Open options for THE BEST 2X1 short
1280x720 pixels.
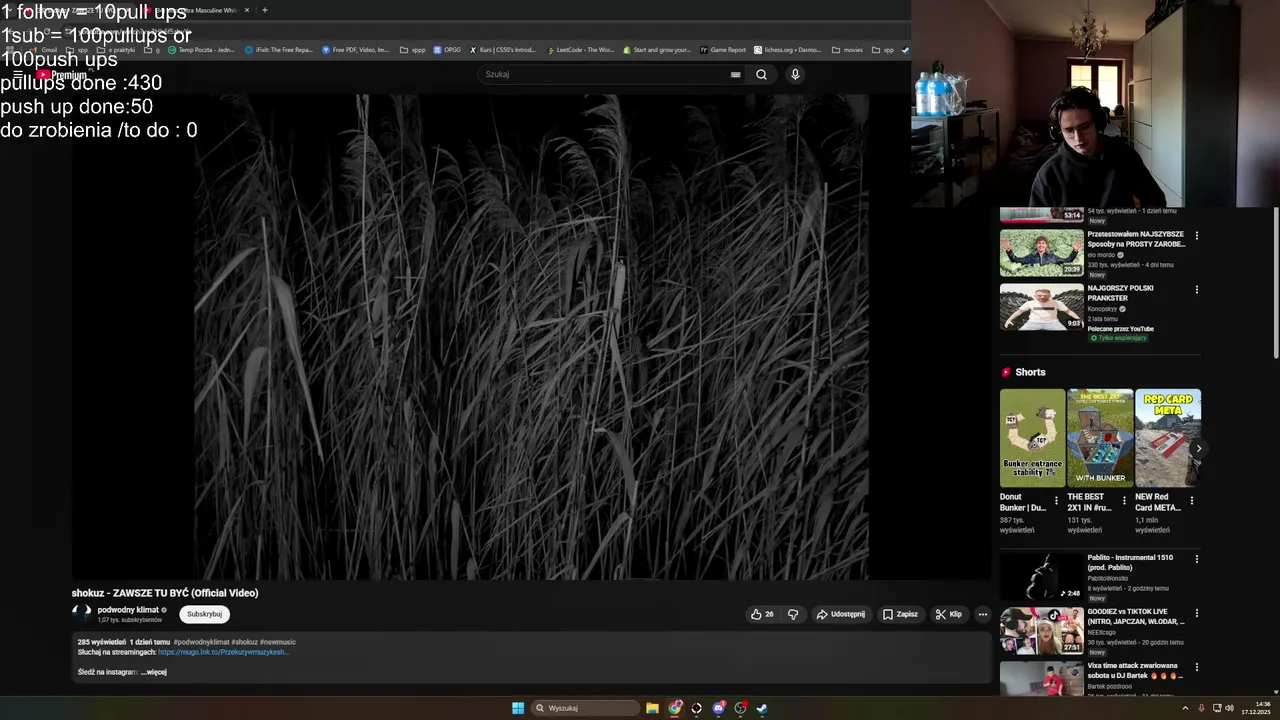pos(1124,501)
